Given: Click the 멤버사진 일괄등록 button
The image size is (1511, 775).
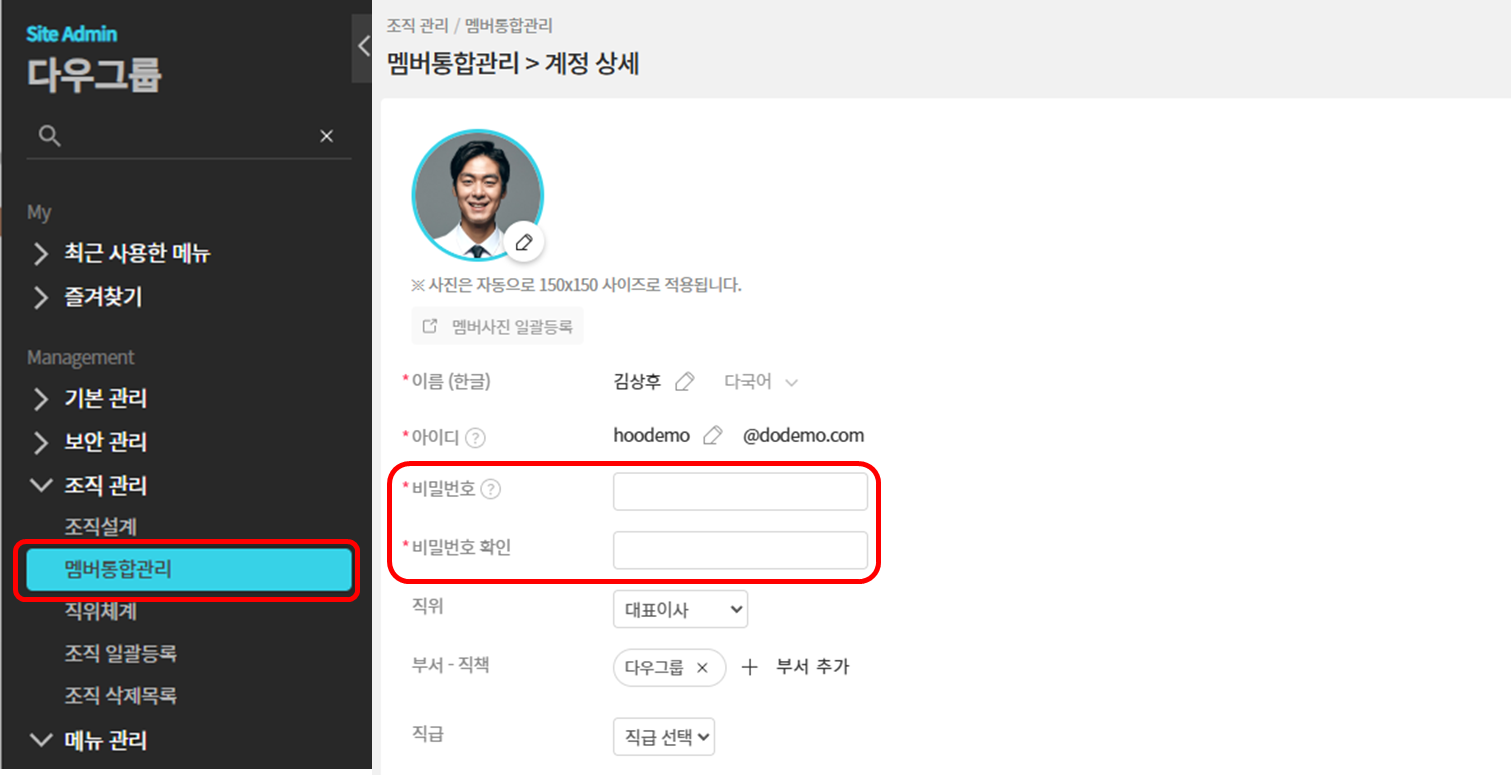Looking at the screenshot, I should click(x=497, y=326).
